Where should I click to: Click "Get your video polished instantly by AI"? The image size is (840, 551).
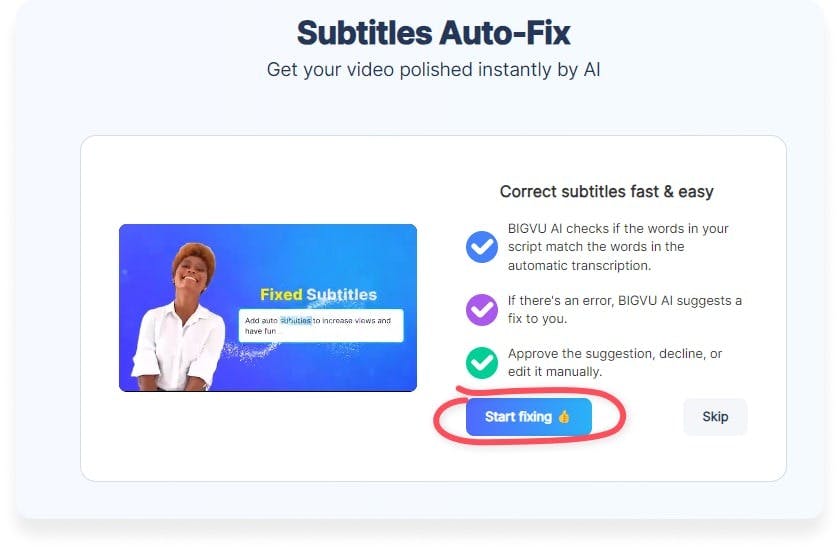tap(433, 70)
